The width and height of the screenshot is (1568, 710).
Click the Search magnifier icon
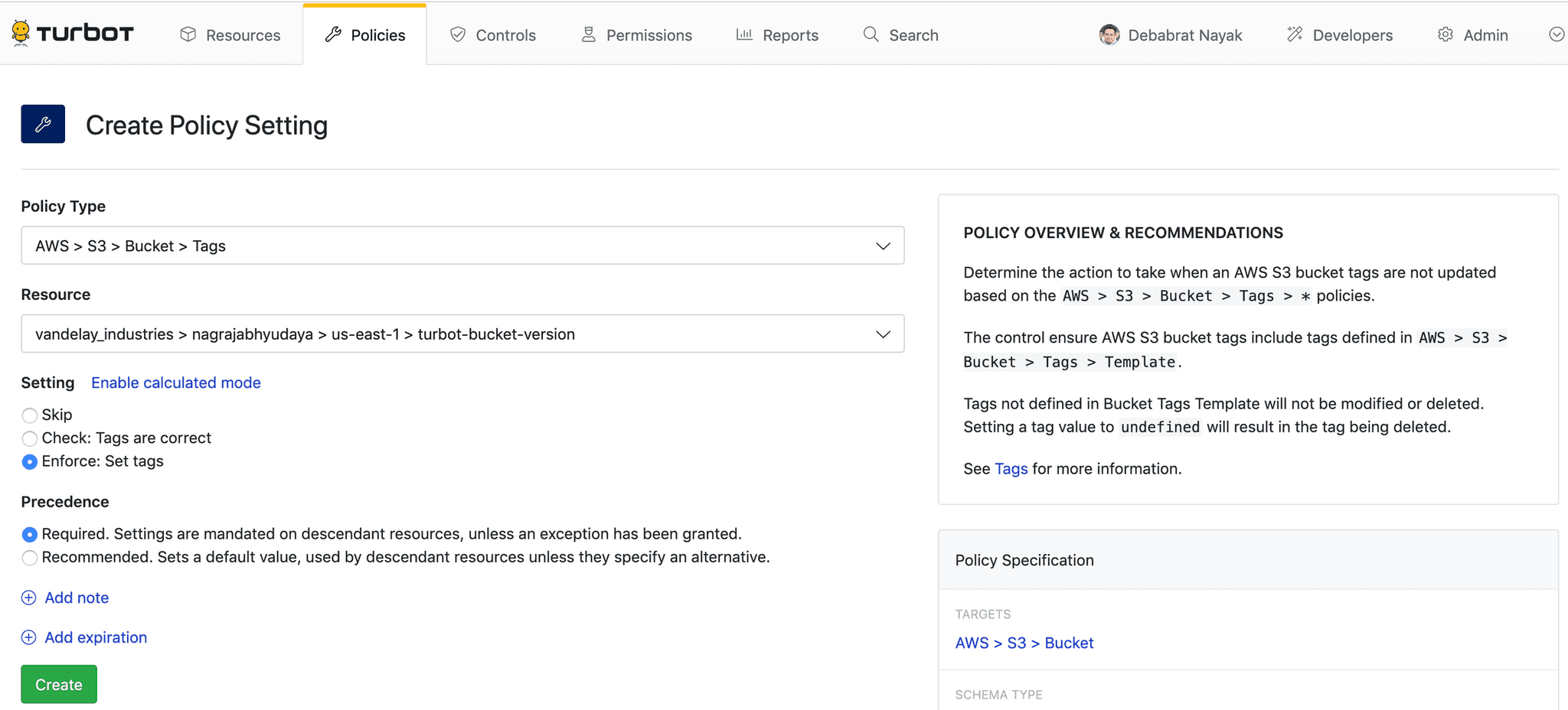(871, 34)
